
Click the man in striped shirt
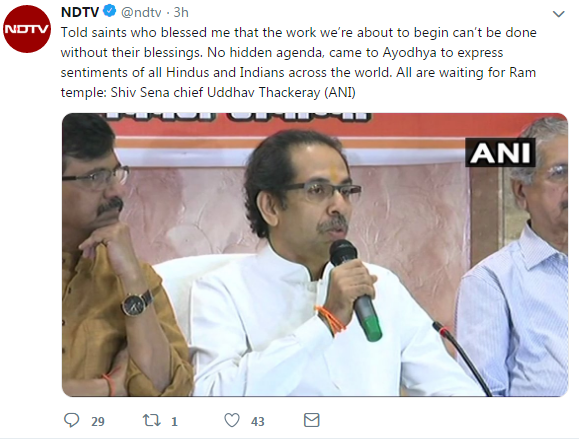(x=517, y=259)
